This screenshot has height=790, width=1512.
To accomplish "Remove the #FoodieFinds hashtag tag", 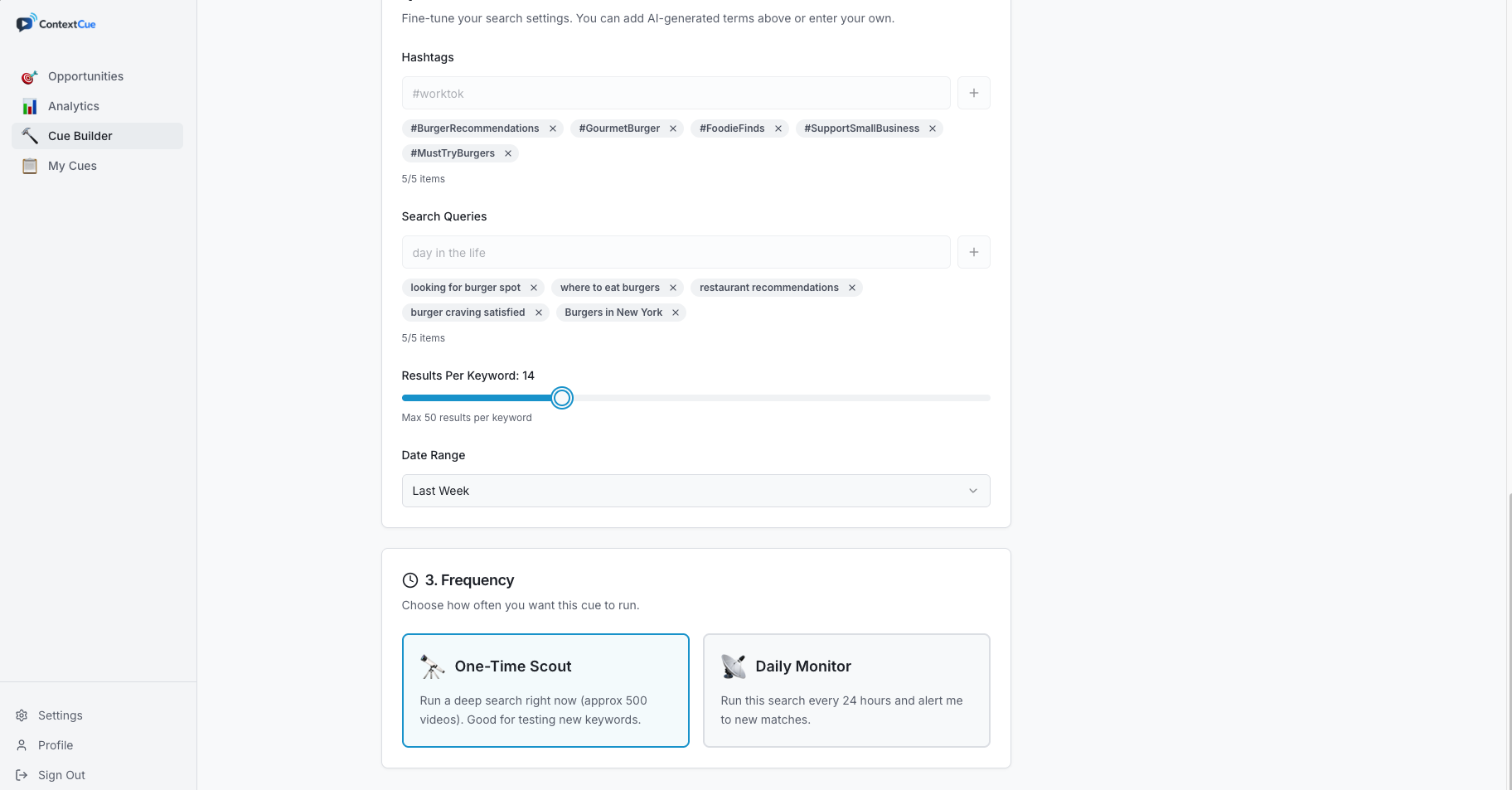I will (x=778, y=128).
